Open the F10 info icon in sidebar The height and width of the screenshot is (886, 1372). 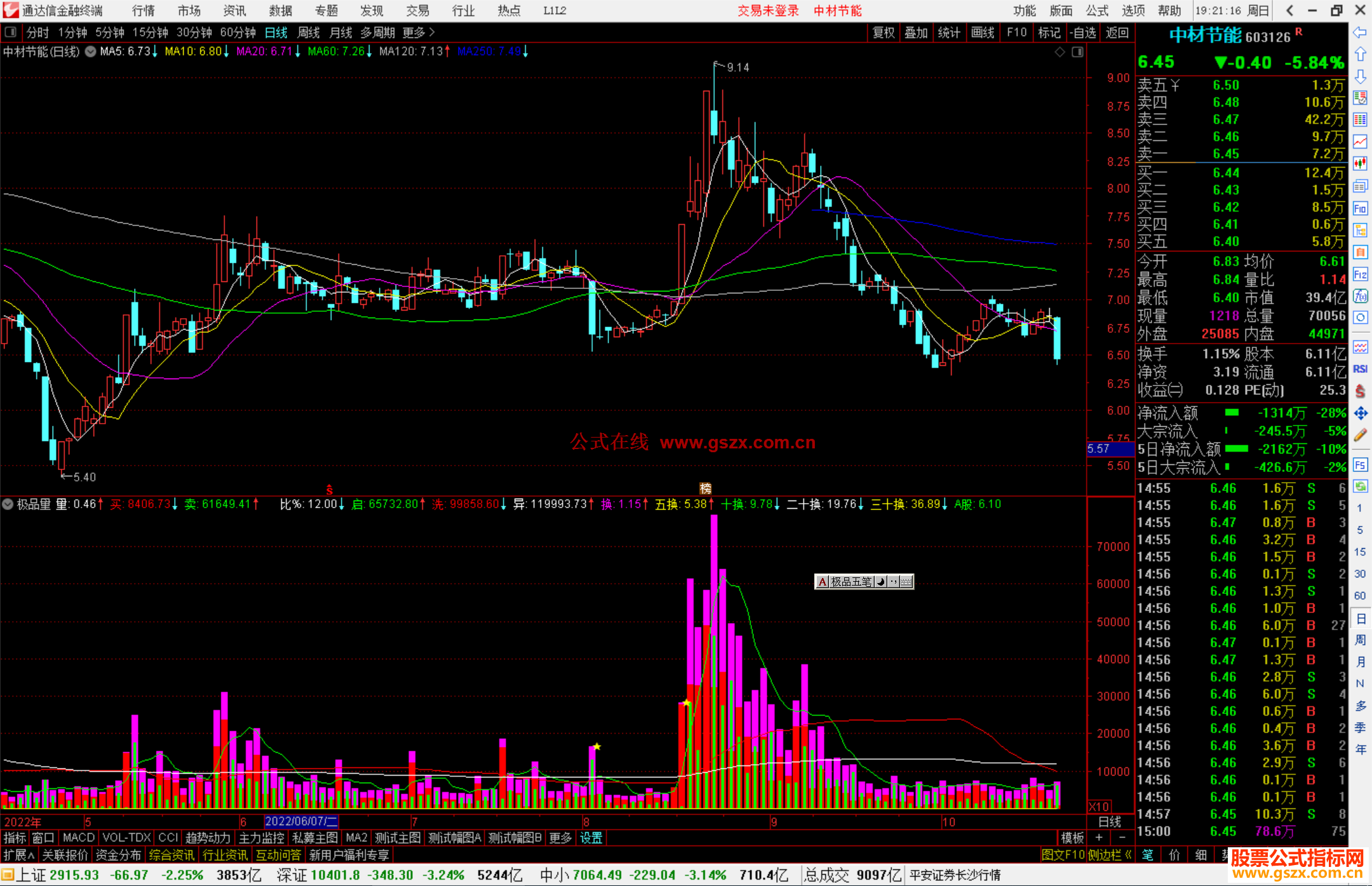coord(1359,209)
